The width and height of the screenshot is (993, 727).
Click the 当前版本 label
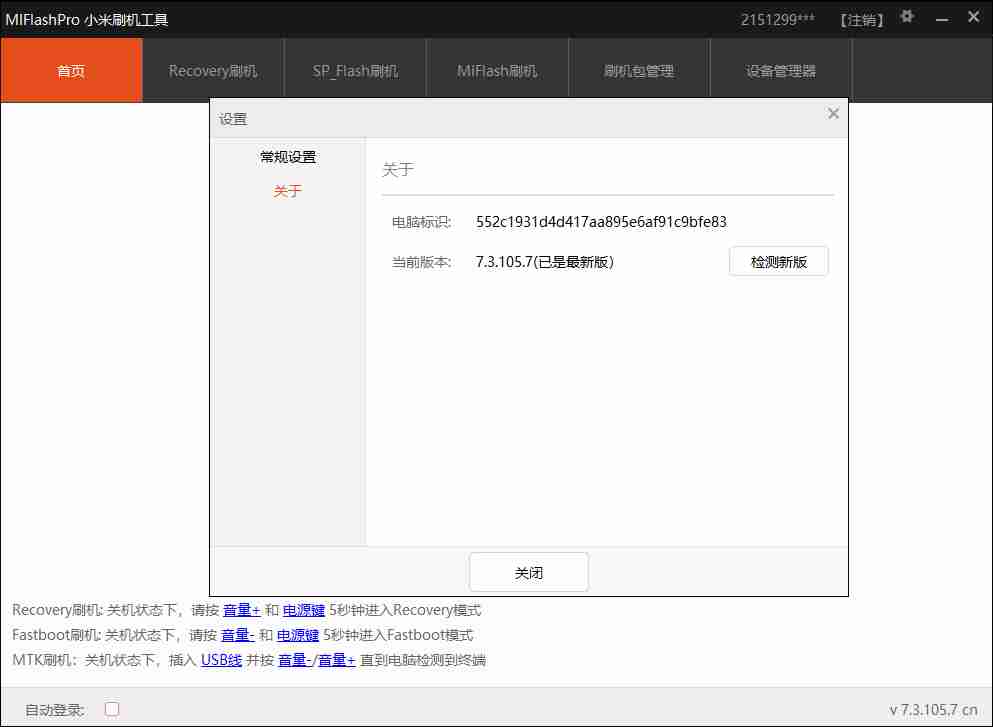pos(421,262)
